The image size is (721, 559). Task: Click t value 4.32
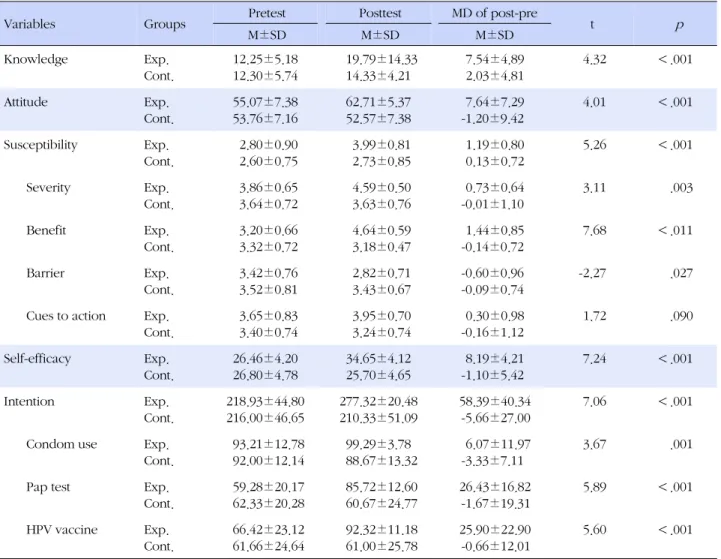595,59
